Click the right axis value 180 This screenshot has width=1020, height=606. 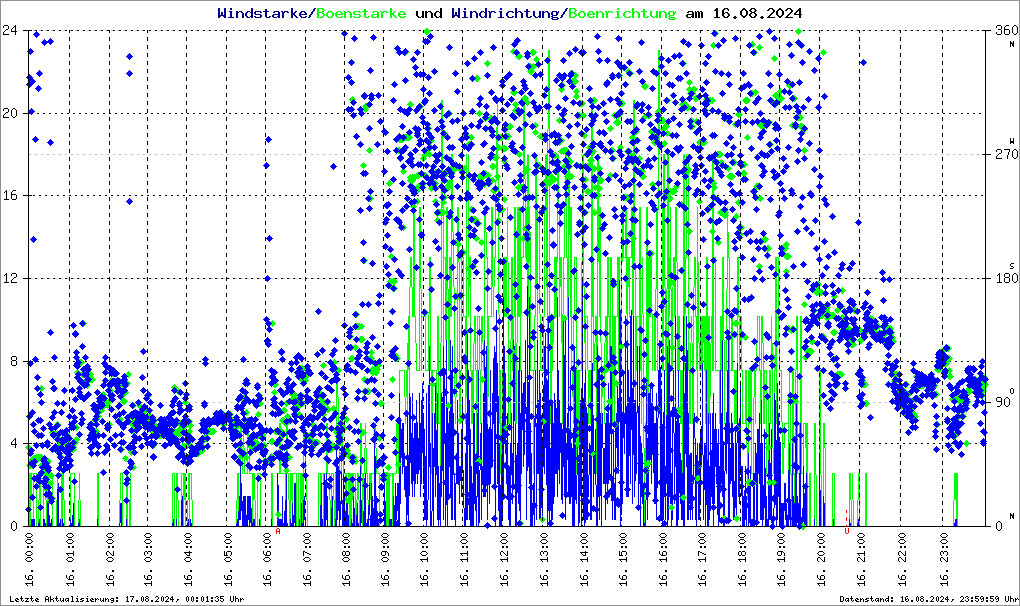[x=1006, y=278]
